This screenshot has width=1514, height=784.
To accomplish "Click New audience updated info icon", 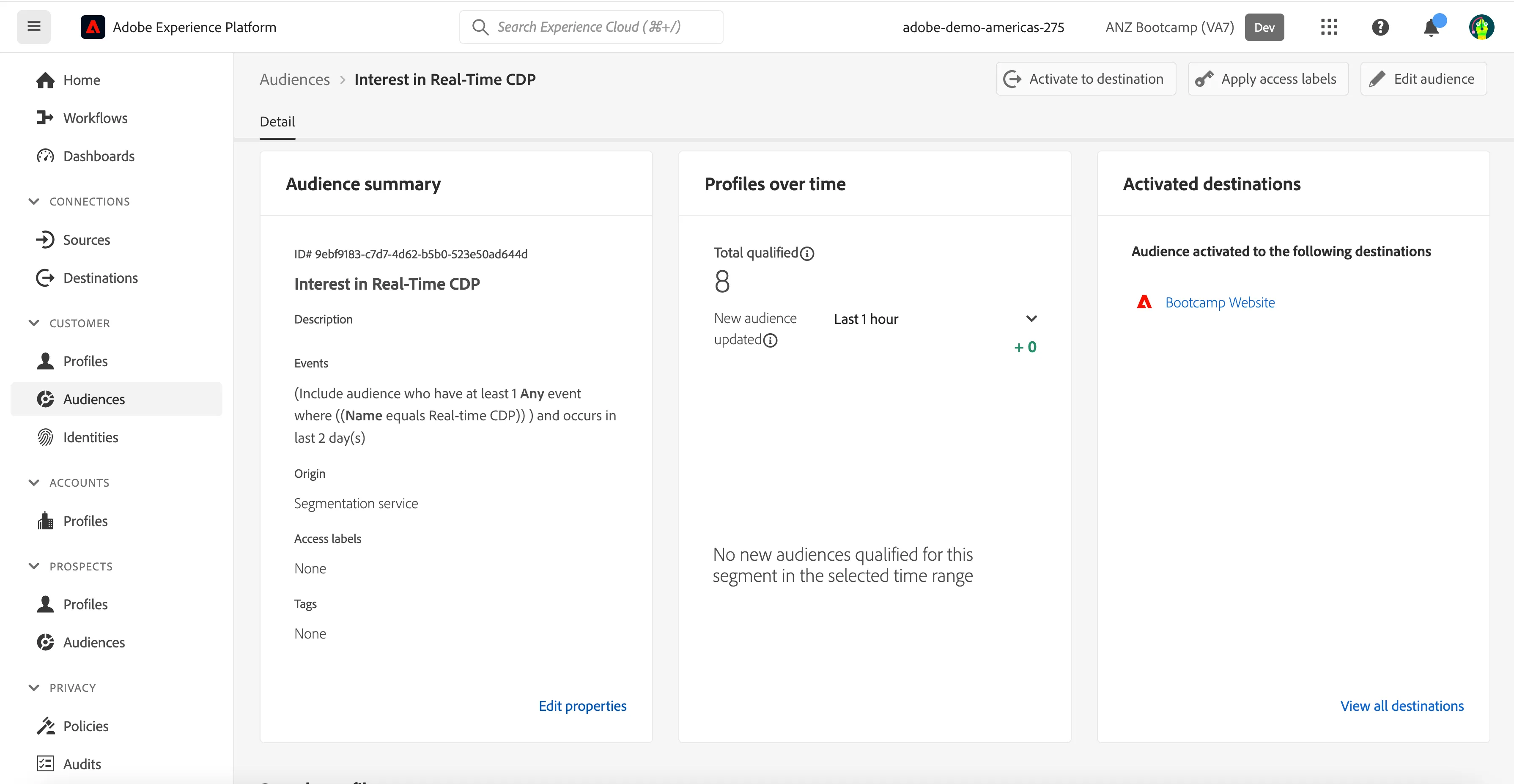I will coord(770,340).
